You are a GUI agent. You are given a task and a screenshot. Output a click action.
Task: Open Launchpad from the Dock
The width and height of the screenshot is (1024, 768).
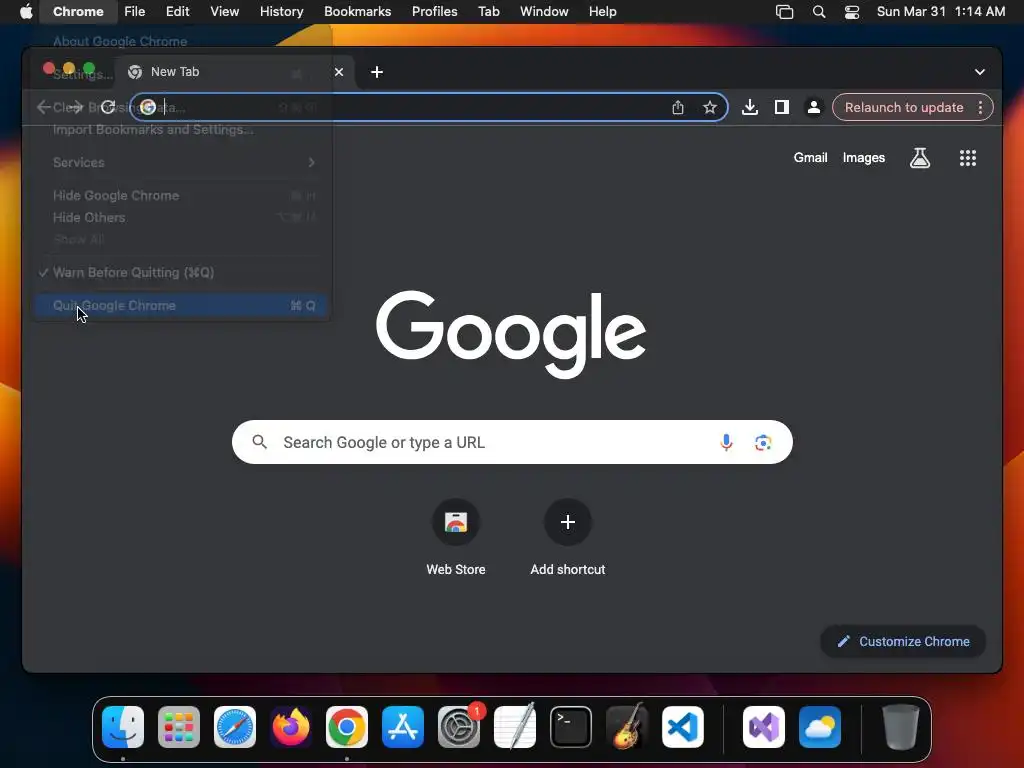[179, 727]
